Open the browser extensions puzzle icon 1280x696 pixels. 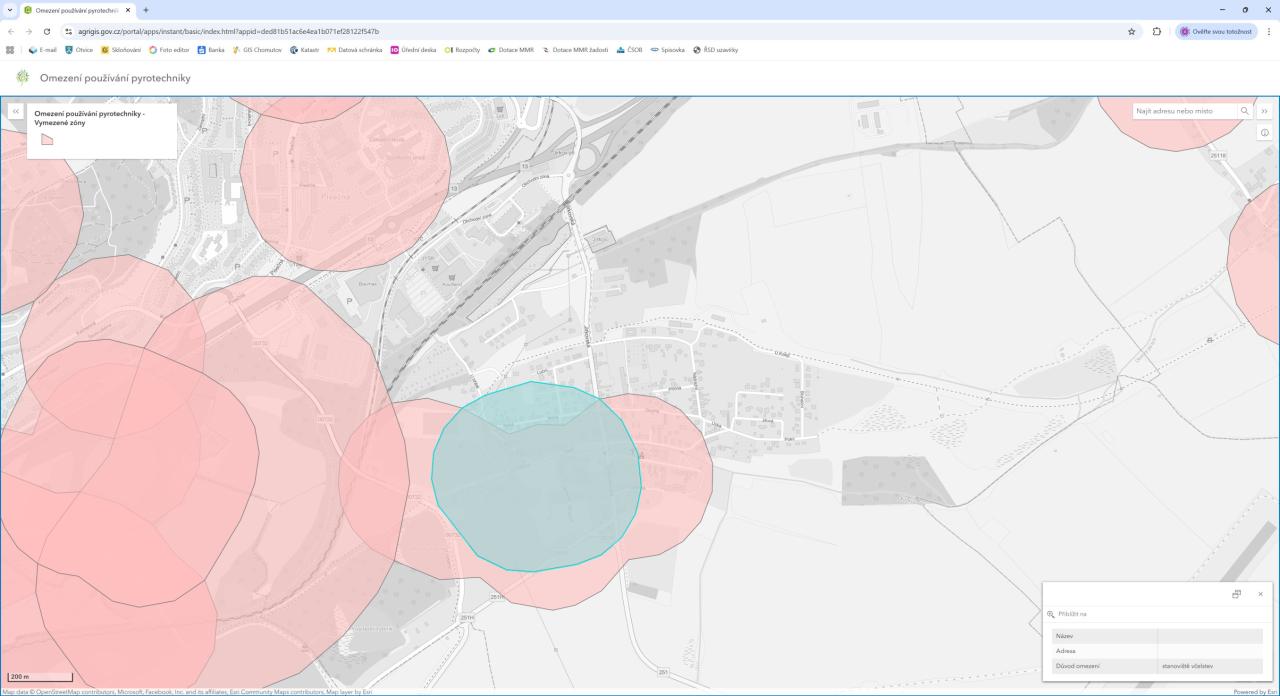1156,31
